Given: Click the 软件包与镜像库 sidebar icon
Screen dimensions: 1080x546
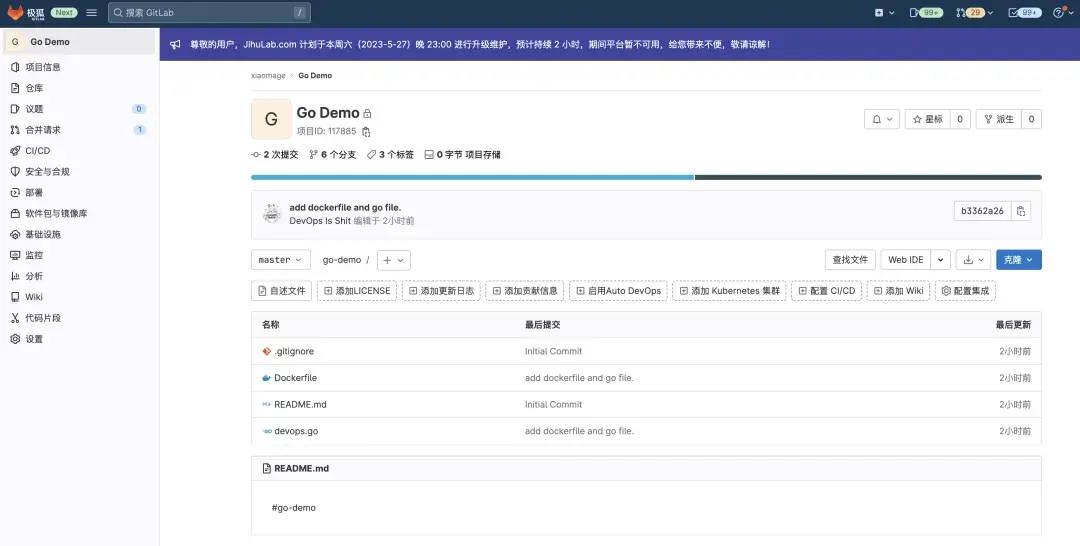Looking at the screenshot, I should [x=15, y=213].
